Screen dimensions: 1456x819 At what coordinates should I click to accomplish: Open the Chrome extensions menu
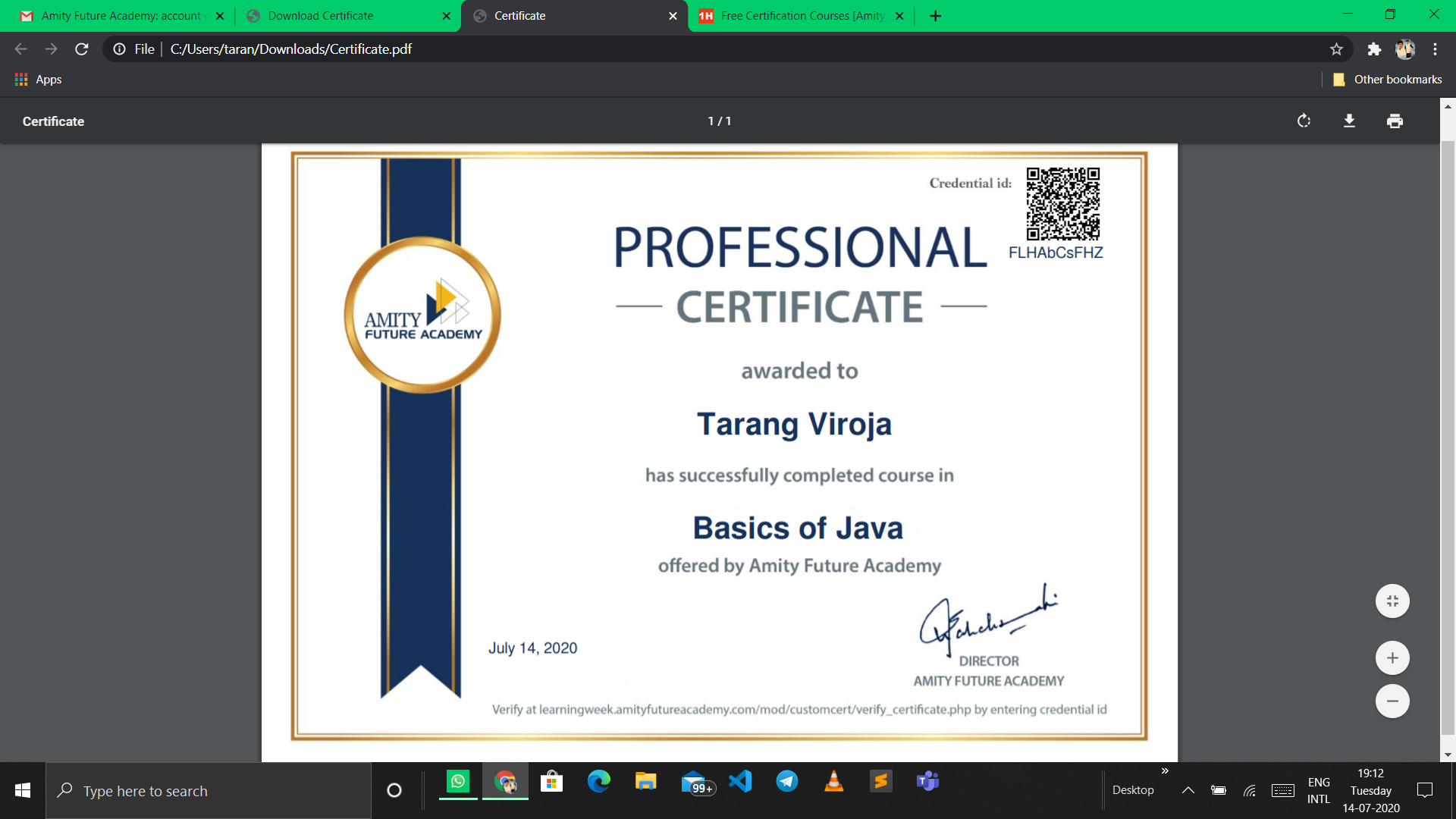click(x=1374, y=49)
